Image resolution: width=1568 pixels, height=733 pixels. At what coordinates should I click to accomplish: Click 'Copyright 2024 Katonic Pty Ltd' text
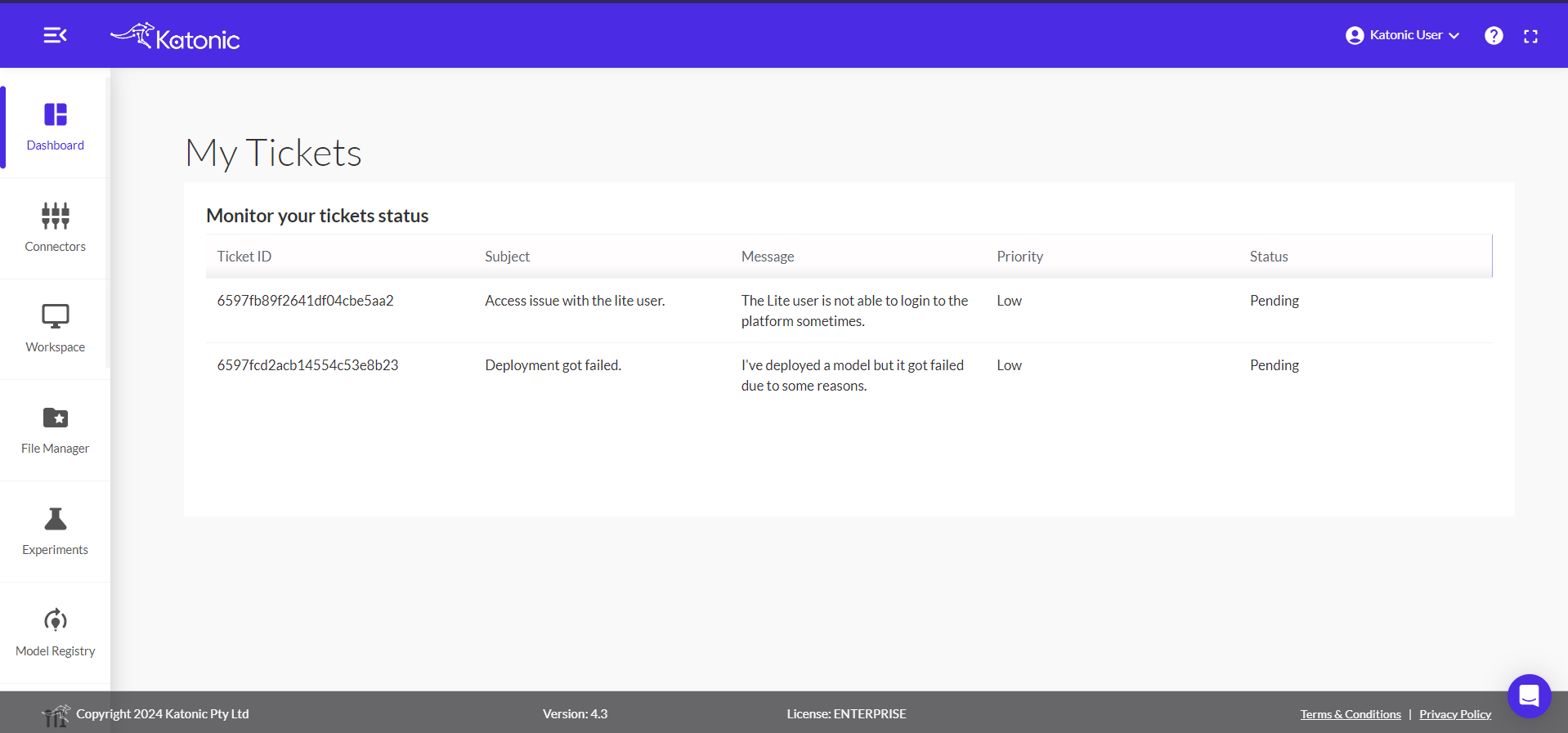pyautogui.click(x=163, y=714)
